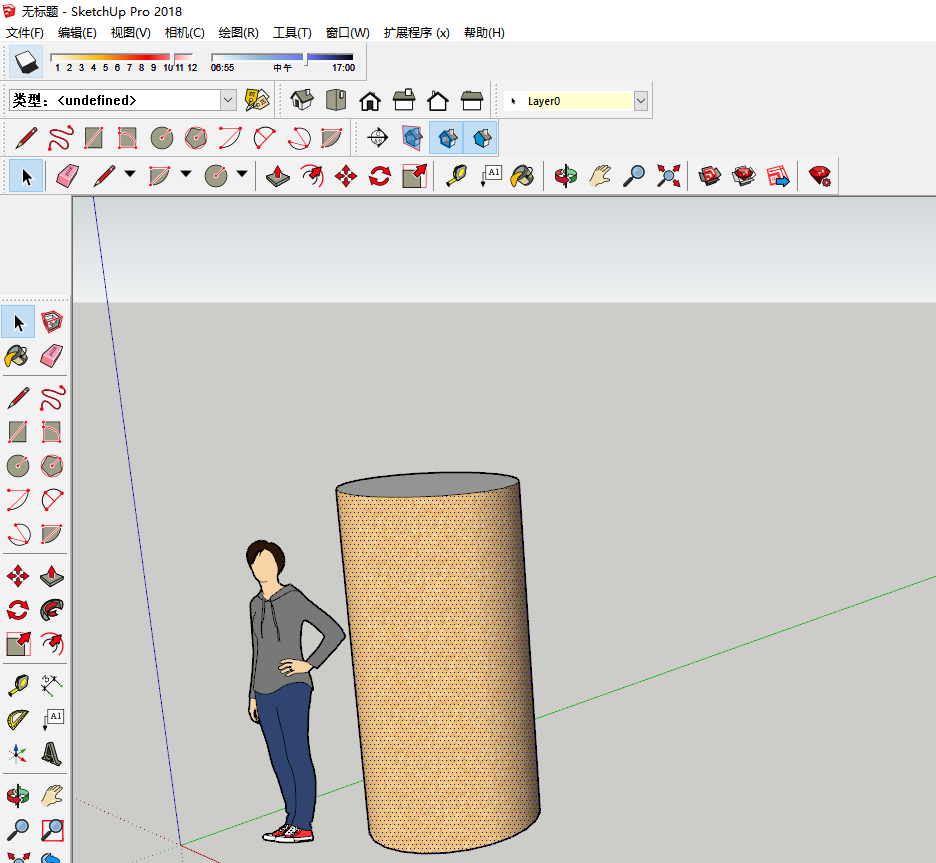The image size is (936, 863).
Task: Select the Make Component tool
Action: (52, 322)
